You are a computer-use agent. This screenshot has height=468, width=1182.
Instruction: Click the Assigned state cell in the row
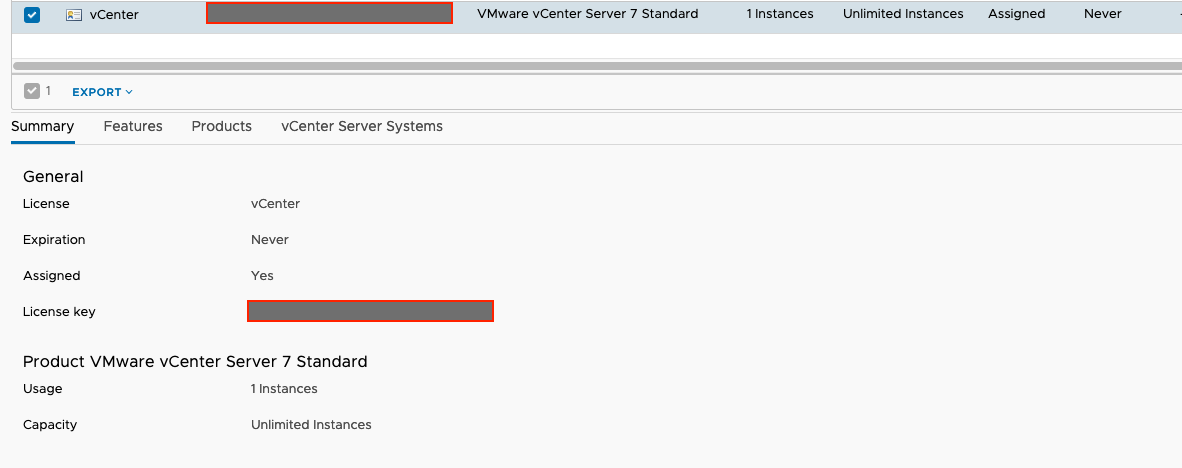click(1016, 14)
